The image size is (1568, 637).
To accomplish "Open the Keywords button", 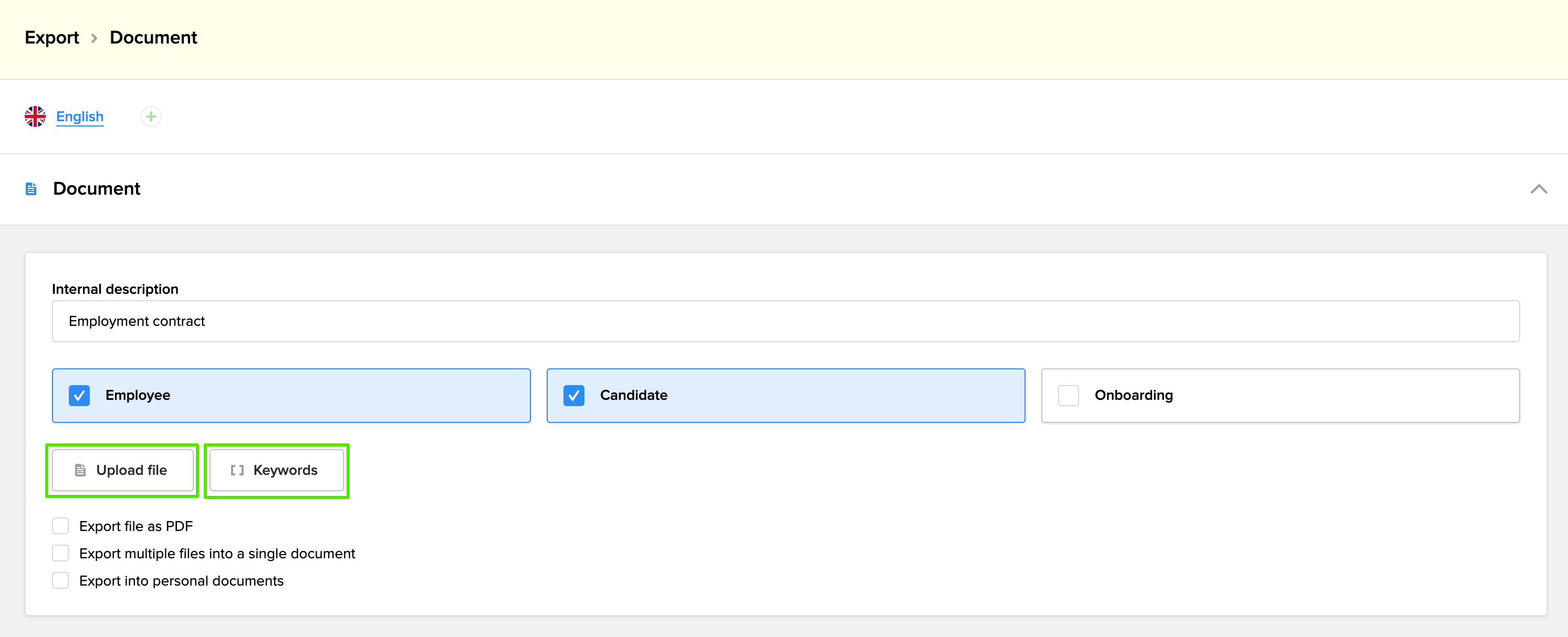I will tap(277, 470).
